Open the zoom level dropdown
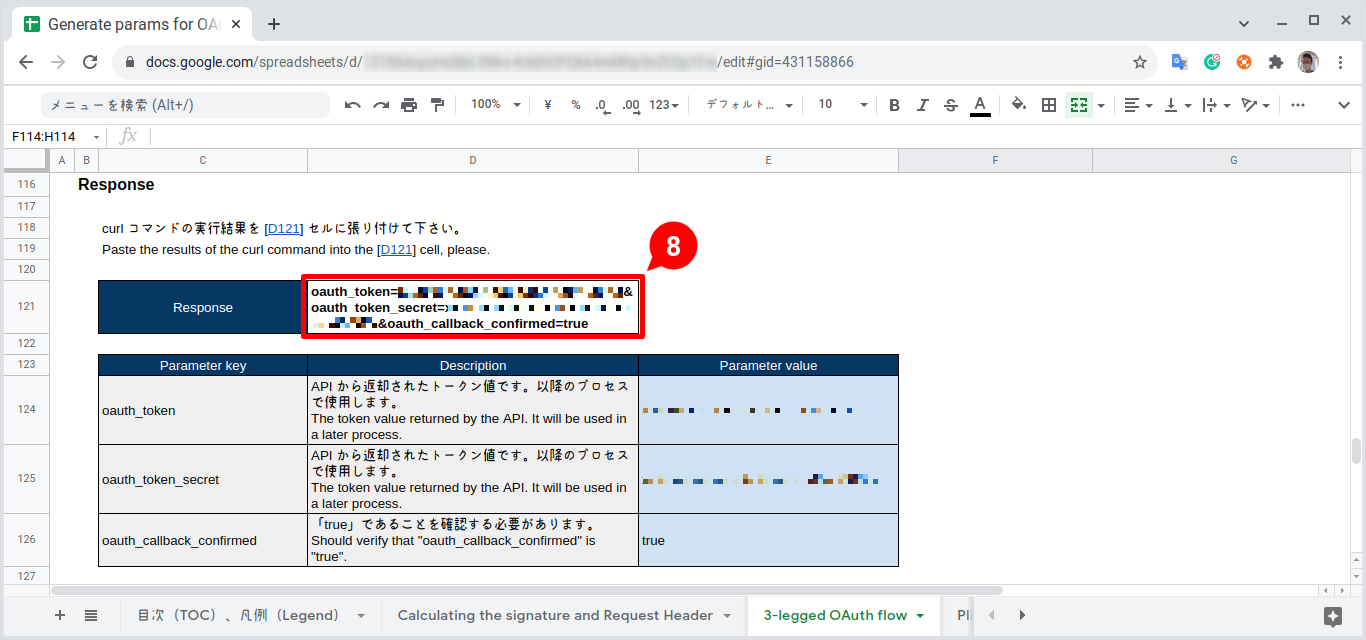Image resolution: width=1366 pixels, height=640 pixels. pos(494,104)
